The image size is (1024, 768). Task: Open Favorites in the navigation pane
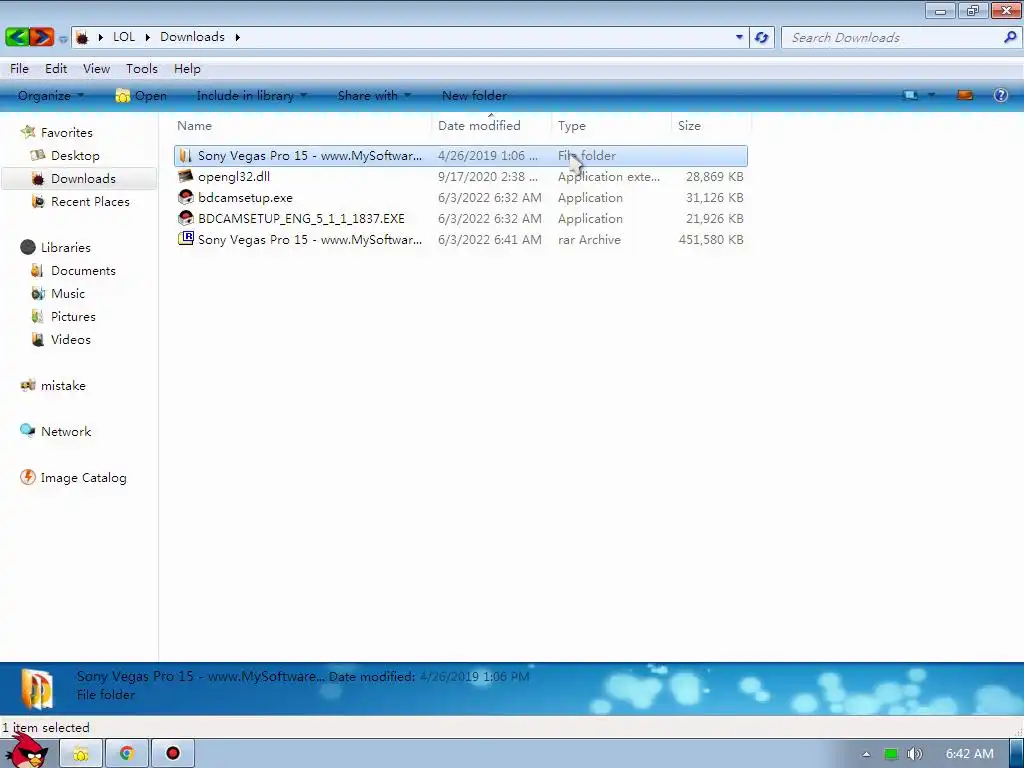pyautogui.click(x=66, y=133)
